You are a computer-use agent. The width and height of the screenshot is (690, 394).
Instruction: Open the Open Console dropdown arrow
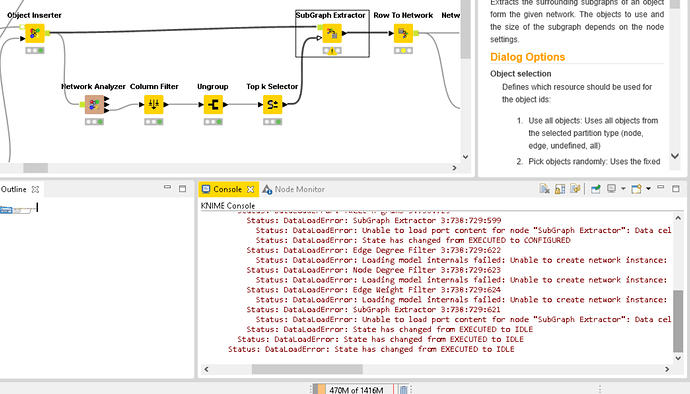(x=648, y=189)
